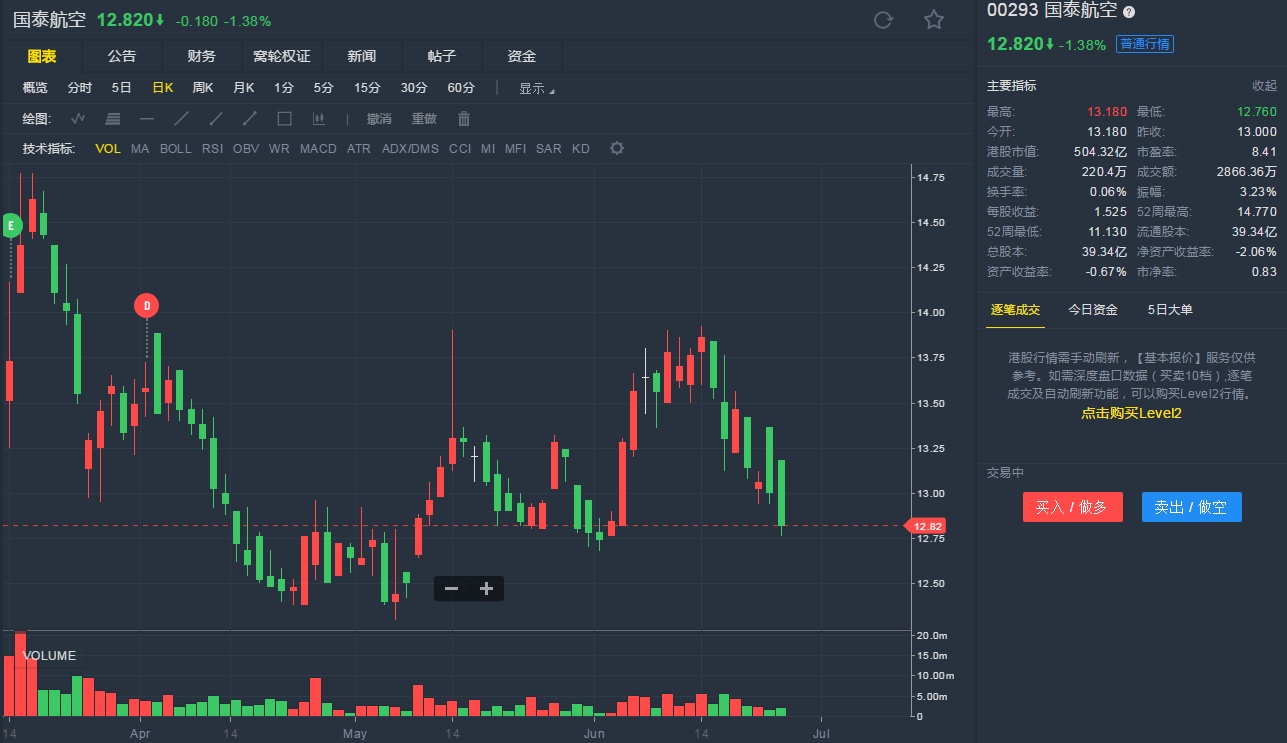
Task: Select the ray line with start point tool
Action: [x=216, y=119]
